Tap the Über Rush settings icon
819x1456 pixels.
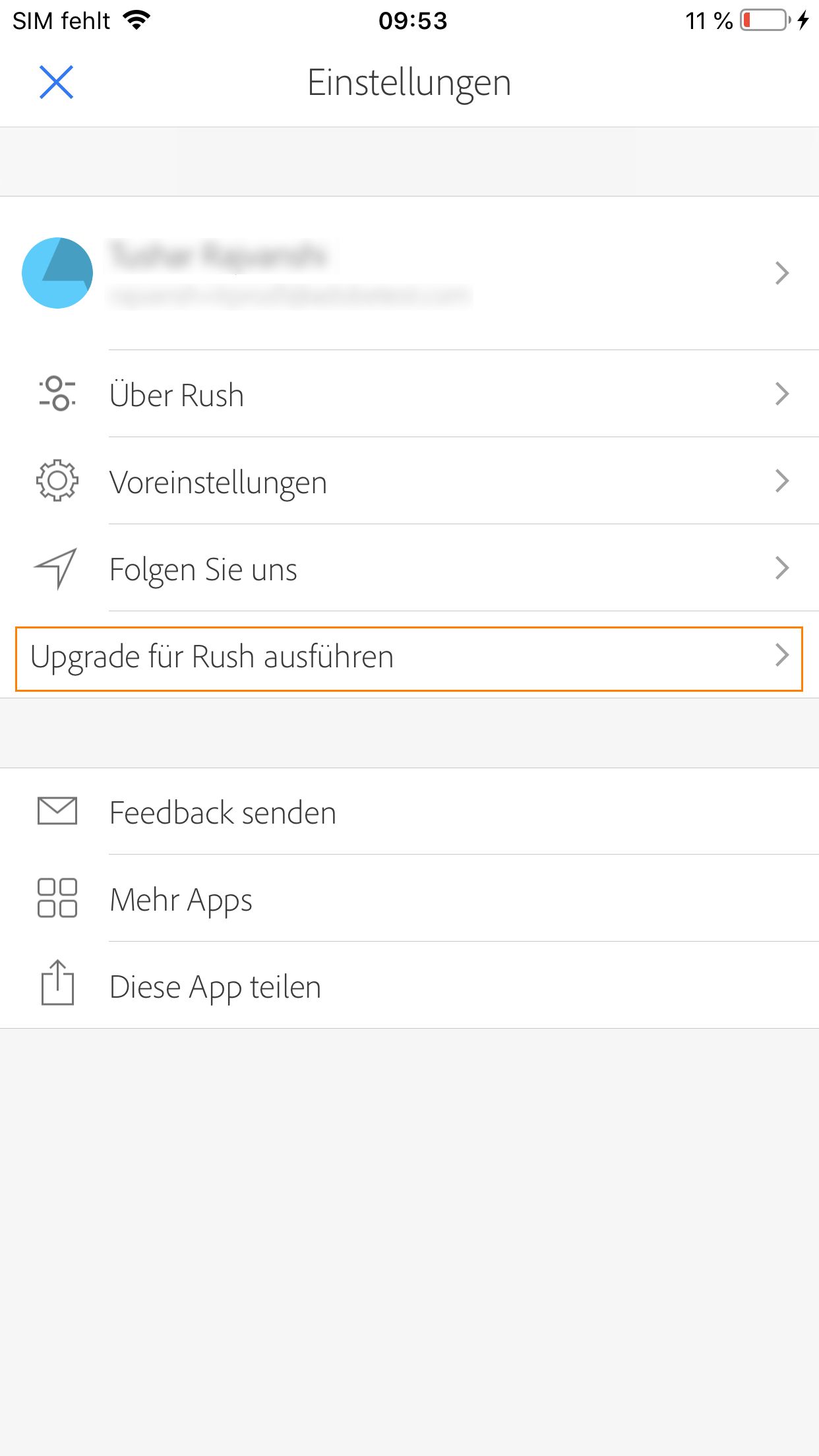(x=57, y=394)
